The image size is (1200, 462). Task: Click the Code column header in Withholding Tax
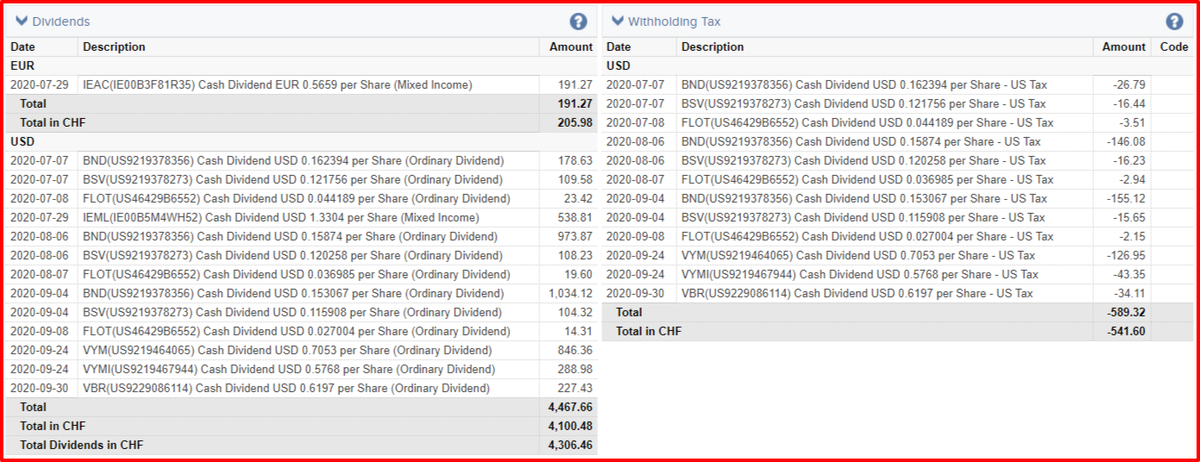(1174, 47)
